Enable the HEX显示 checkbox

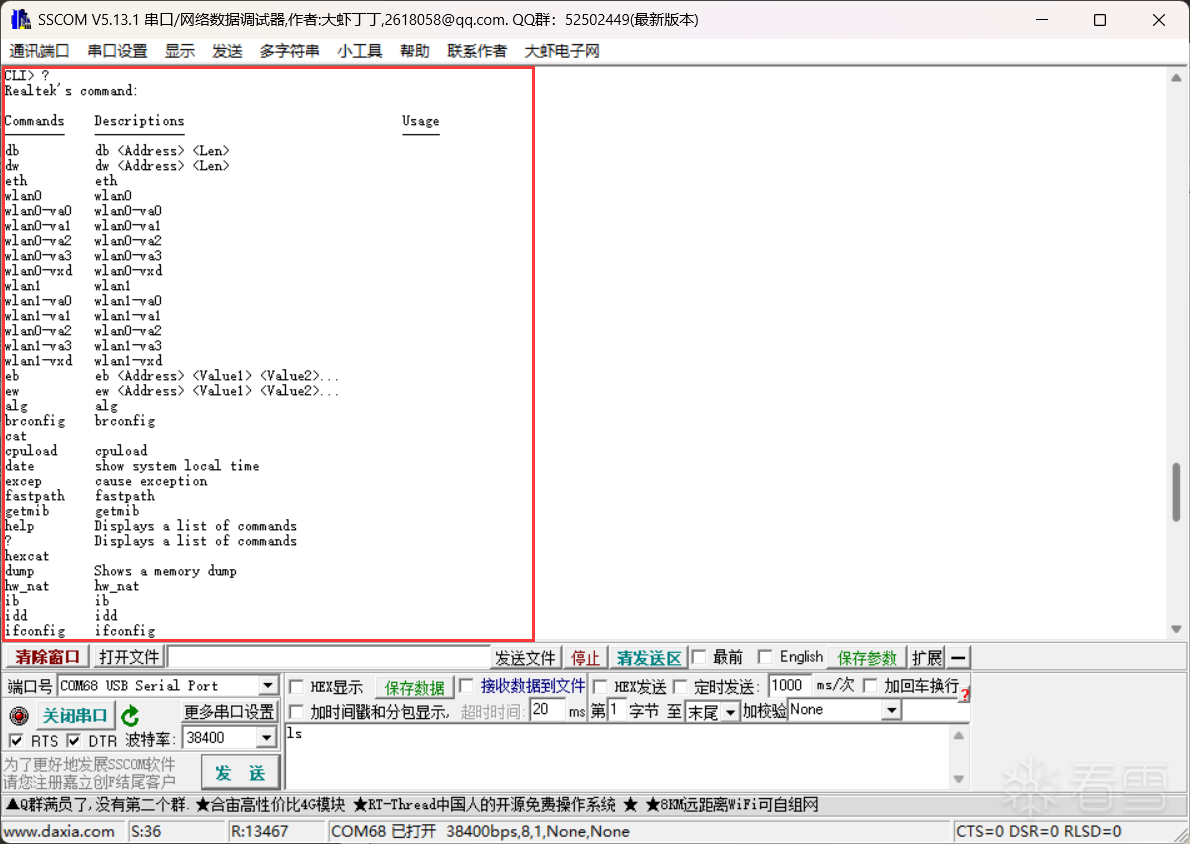[297, 687]
